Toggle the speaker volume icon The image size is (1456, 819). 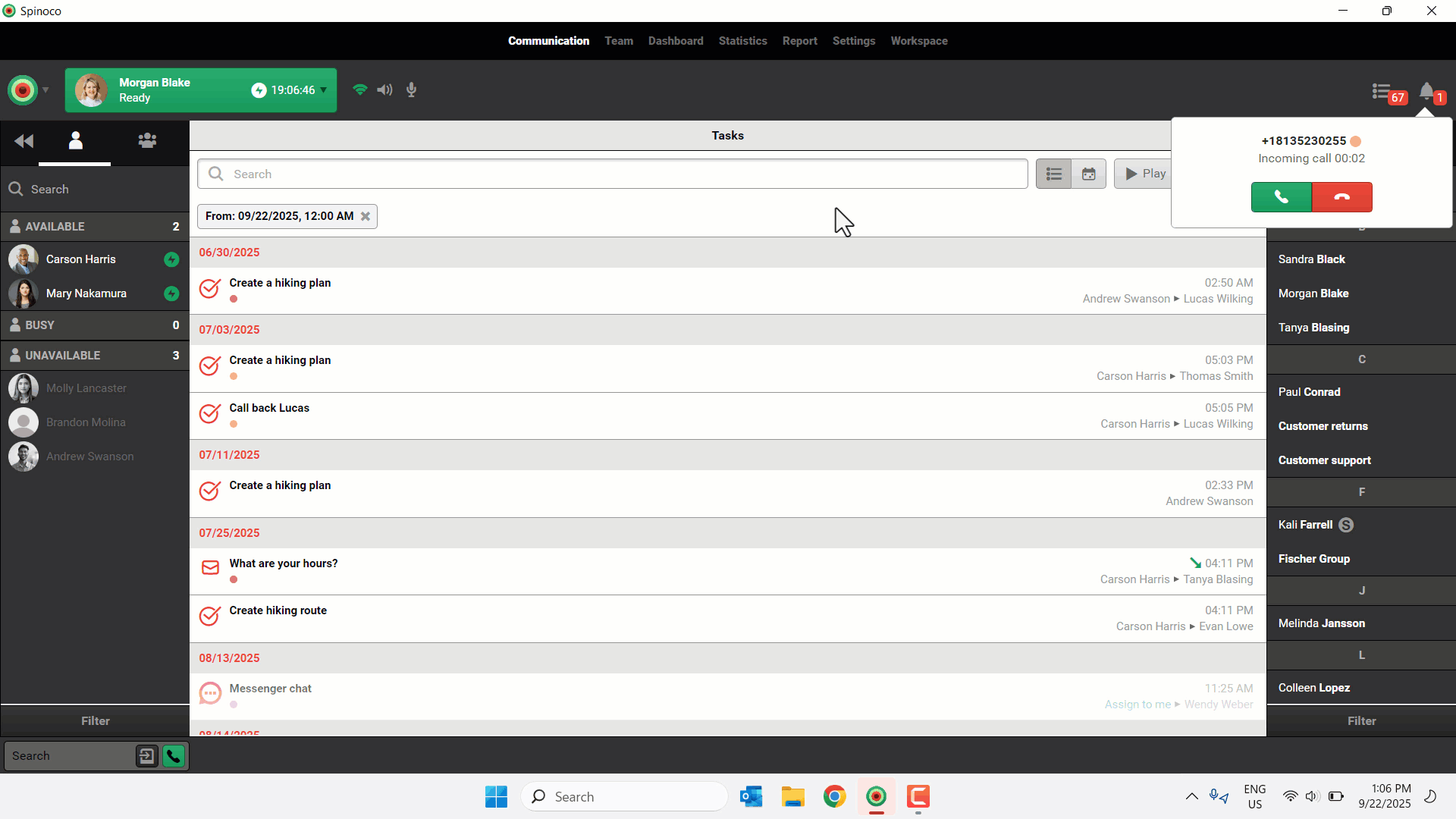(x=384, y=90)
